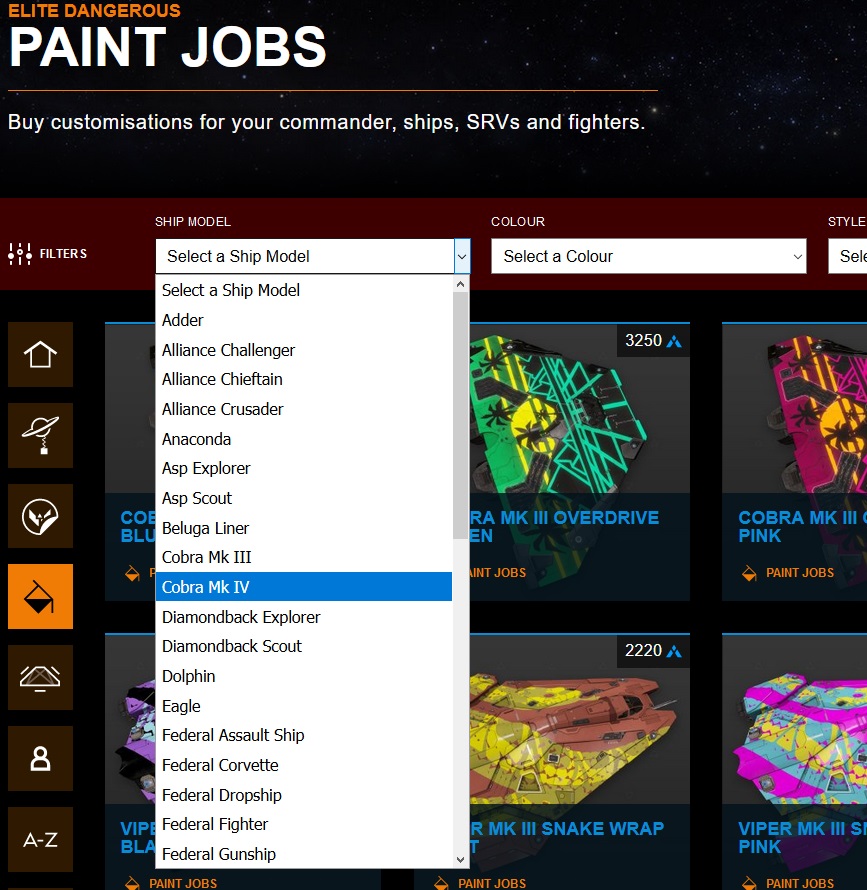Select Federal Fighter option

304,824
